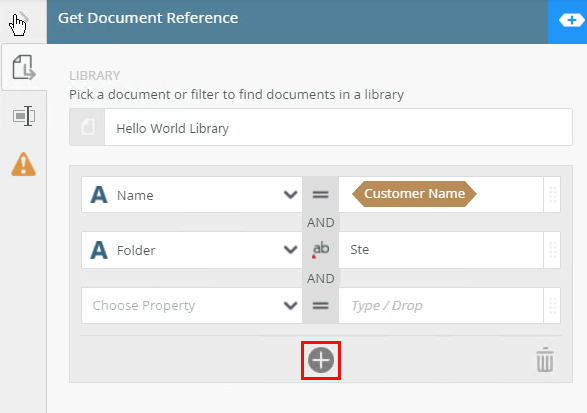Click the drag handle of the Name row
This screenshot has height=413, width=587.
pos(552,194)
